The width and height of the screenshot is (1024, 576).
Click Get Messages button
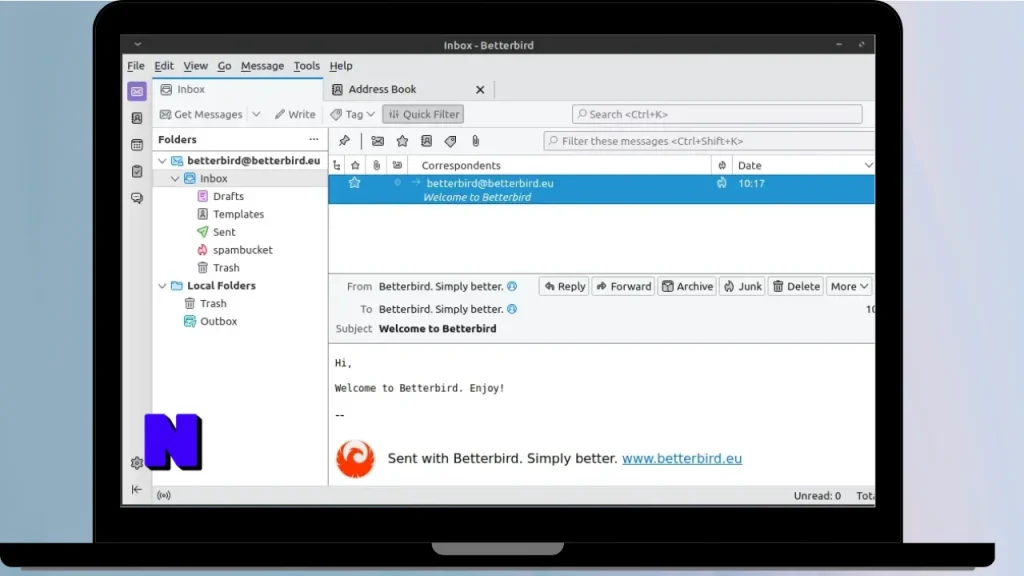[x=201, y=114]
